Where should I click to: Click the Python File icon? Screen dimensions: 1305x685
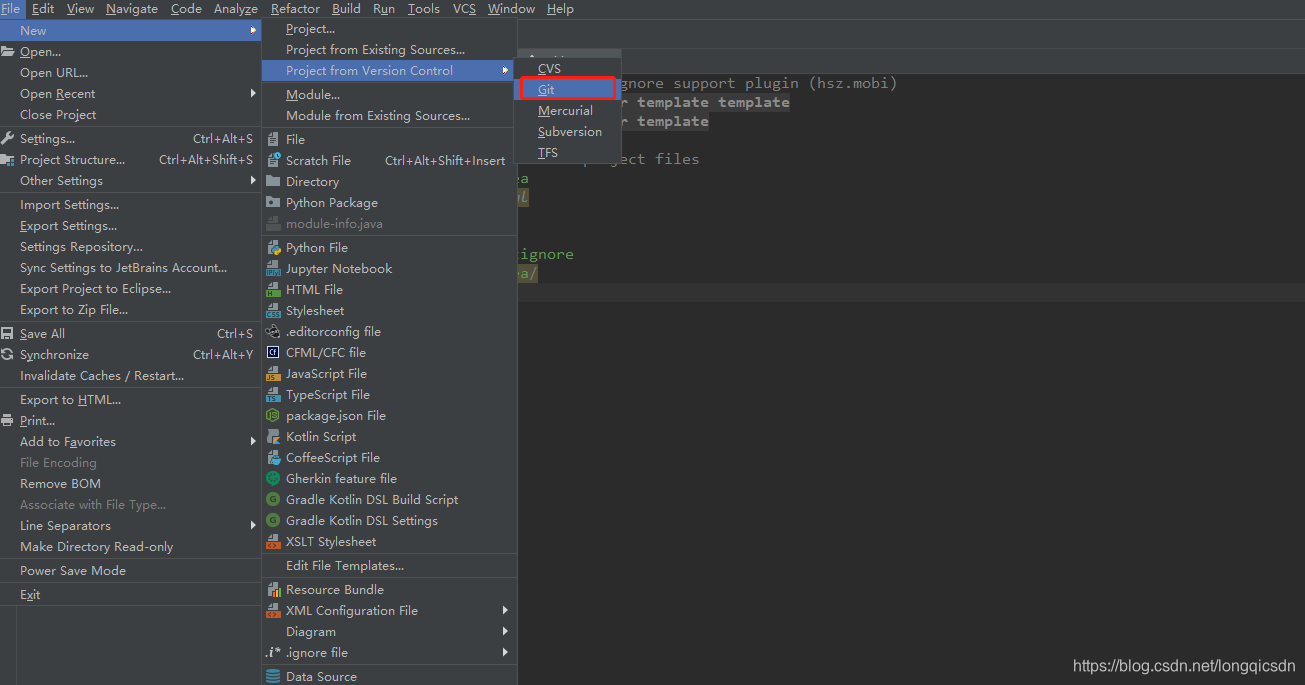(x=273, y=248)
